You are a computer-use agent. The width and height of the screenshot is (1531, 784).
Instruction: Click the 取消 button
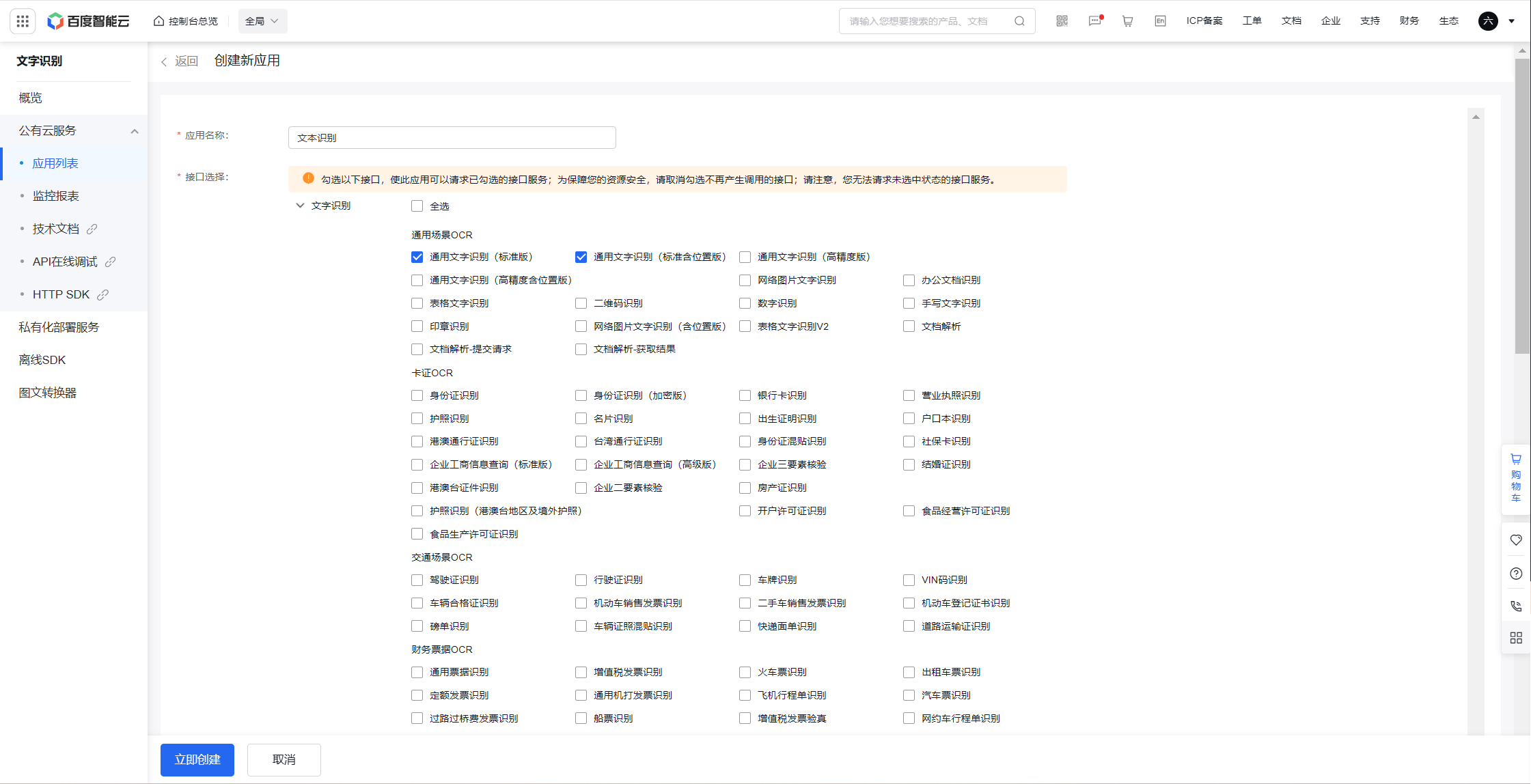click(x=284, y=759)
